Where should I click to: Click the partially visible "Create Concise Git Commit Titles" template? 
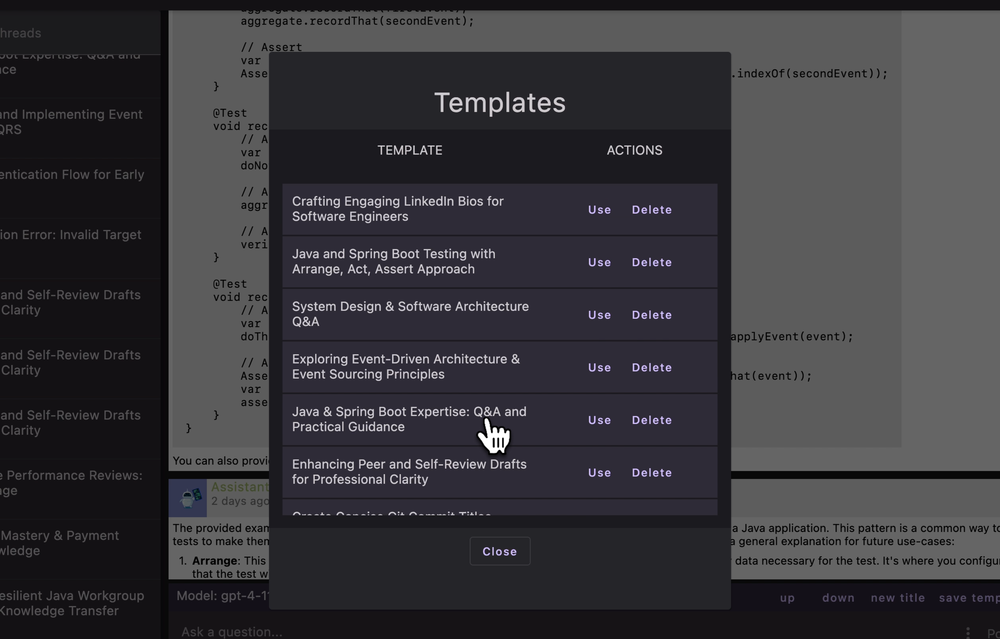400,515
